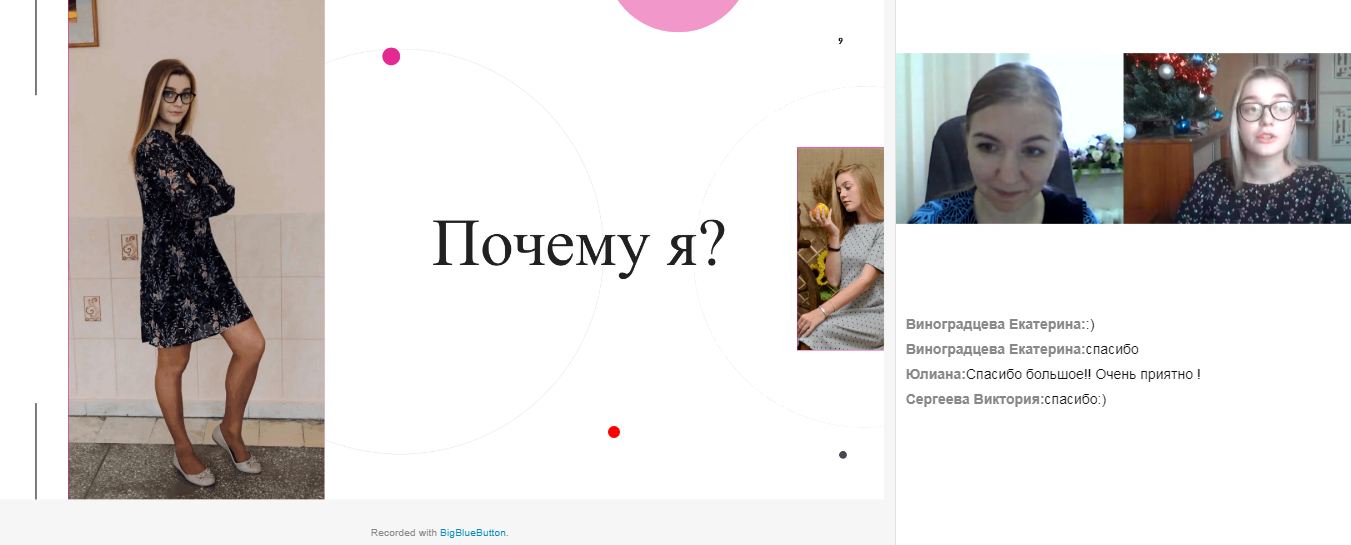Click the webcam video with Christmas tree
1351x545 pixels.
click(x=1237, y=138)
